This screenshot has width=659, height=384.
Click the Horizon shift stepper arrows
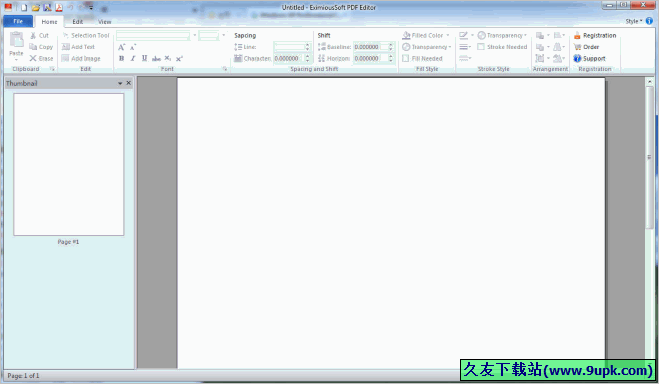[x=391, y=58]
